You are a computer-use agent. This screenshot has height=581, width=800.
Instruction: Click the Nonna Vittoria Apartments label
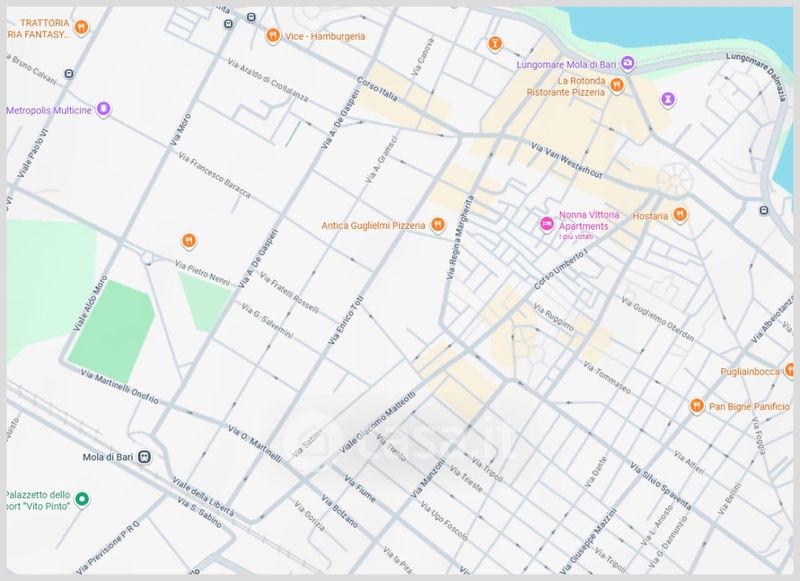click(591, 221)
